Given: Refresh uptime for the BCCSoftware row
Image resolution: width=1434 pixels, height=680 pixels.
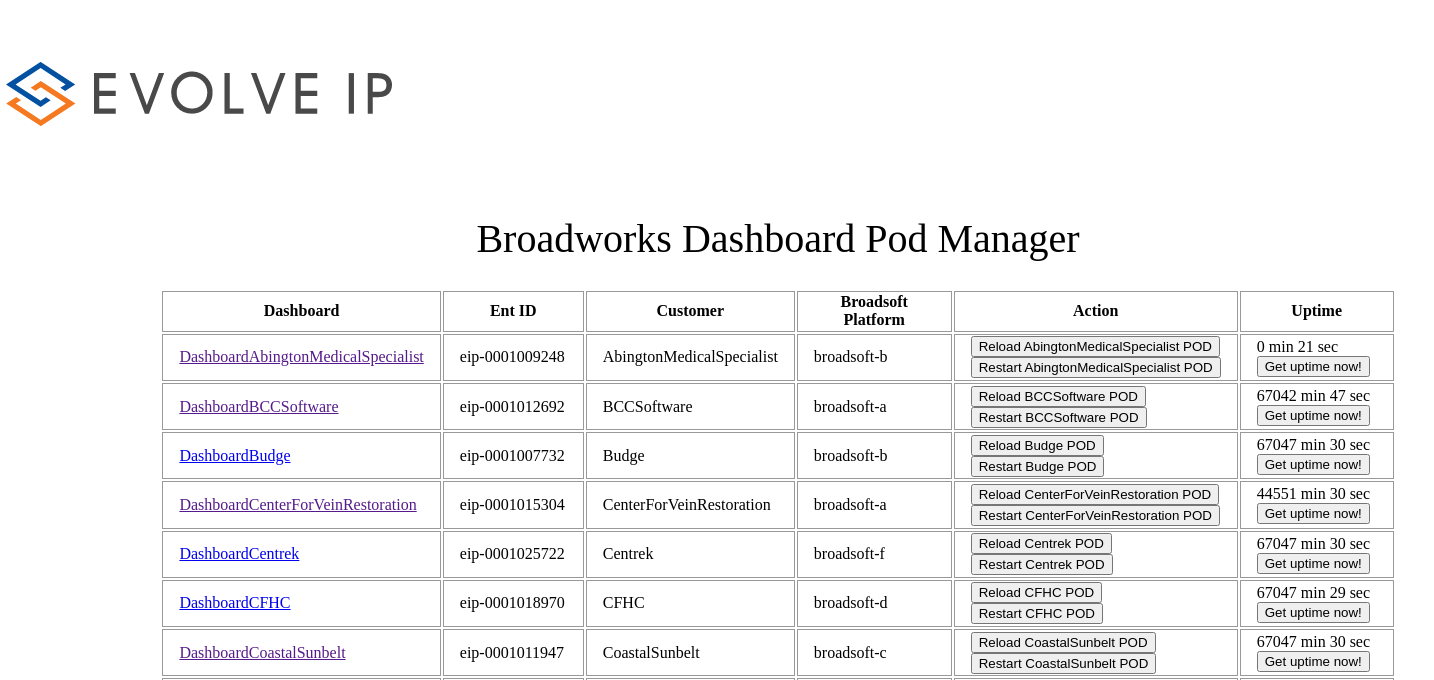Looking at the screenshot, I should pyautogui.click(x=1312, y=416).
